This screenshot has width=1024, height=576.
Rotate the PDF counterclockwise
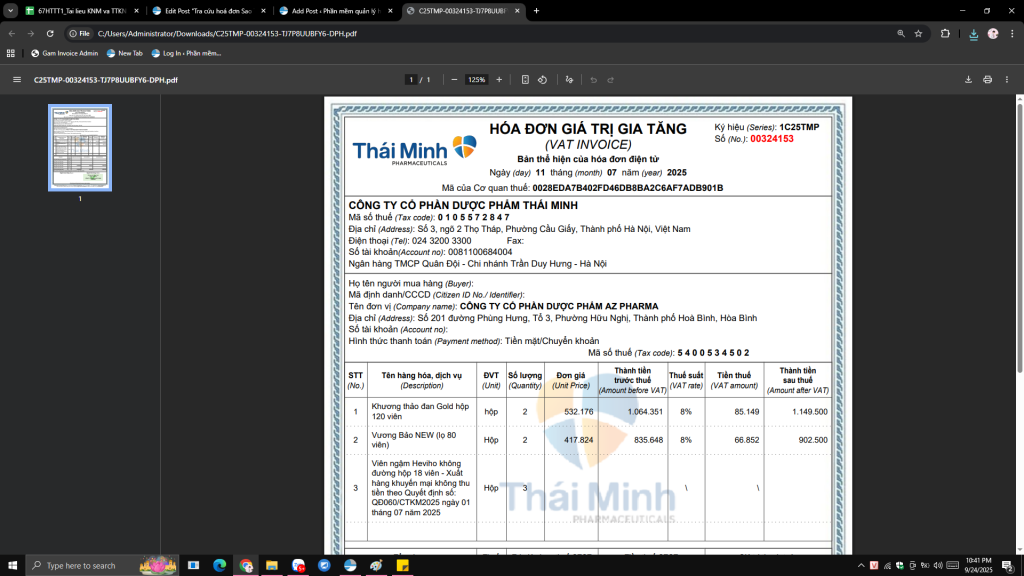tap(542, 79)
